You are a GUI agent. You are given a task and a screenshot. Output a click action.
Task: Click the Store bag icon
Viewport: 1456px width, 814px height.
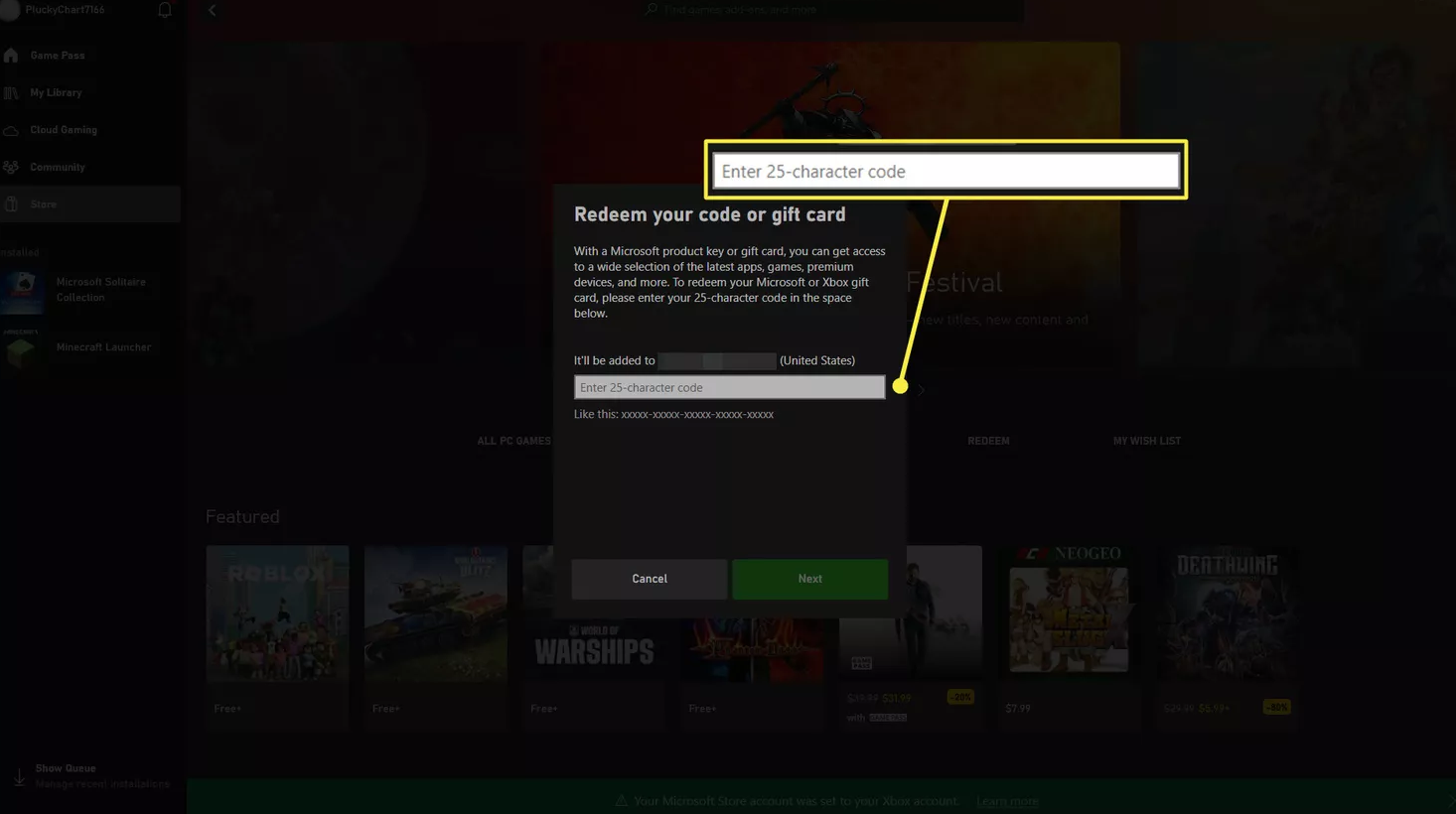11,204
